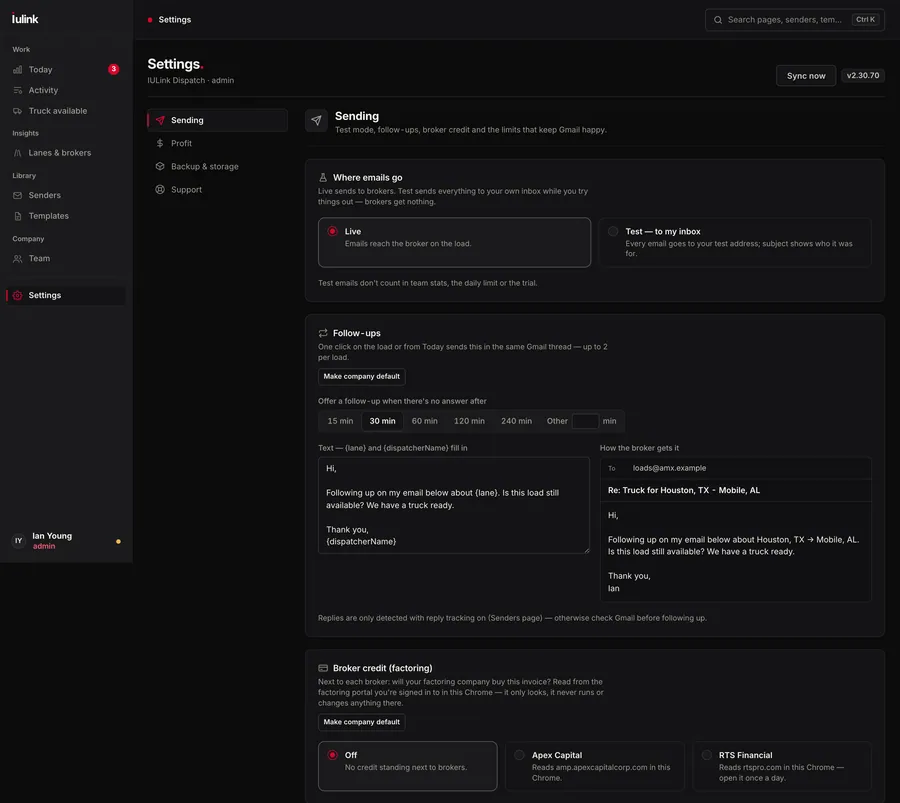Open the Templates library

click(65, 216)
